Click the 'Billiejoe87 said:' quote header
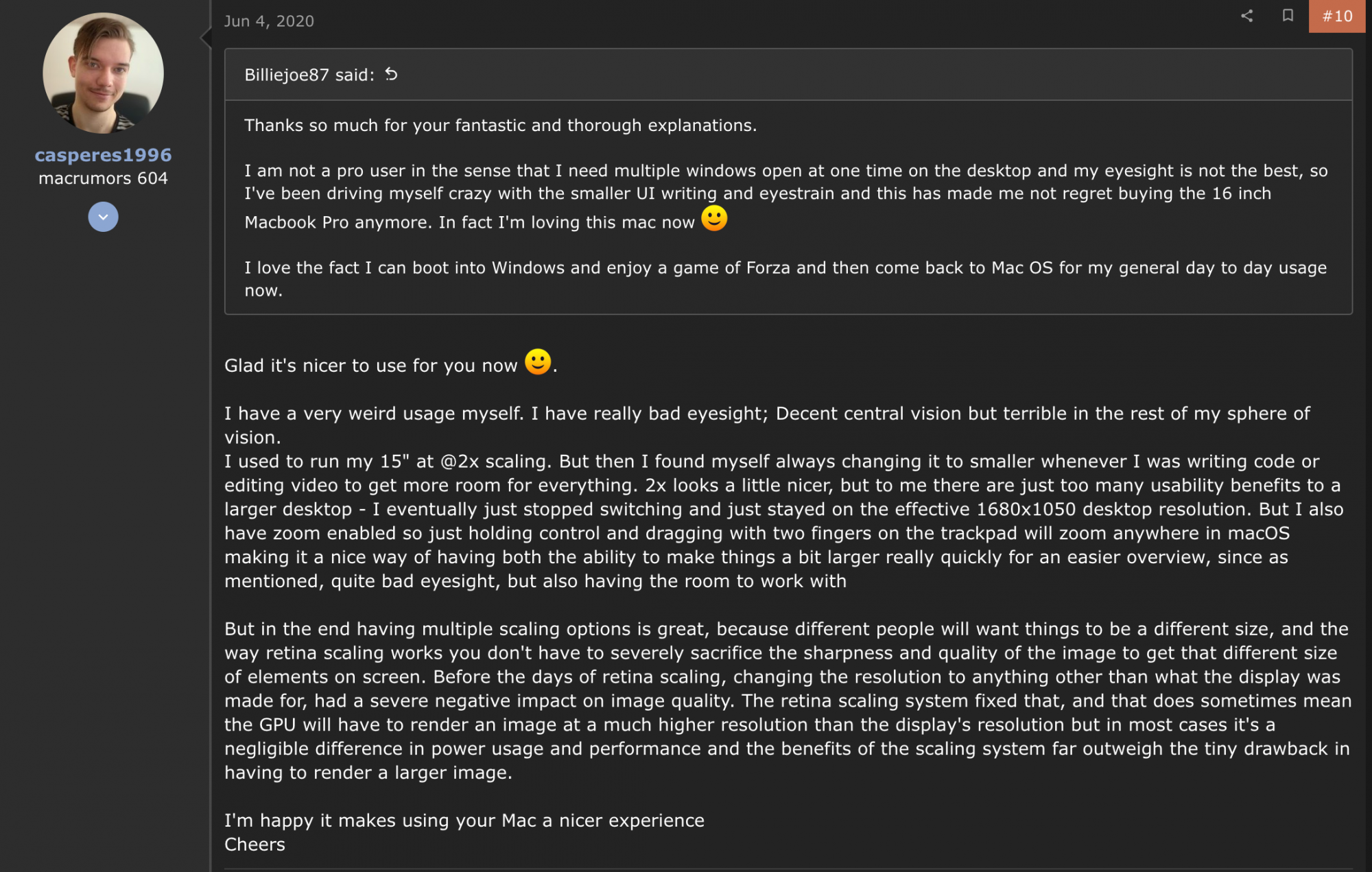1372x872 pixels. 309,75
